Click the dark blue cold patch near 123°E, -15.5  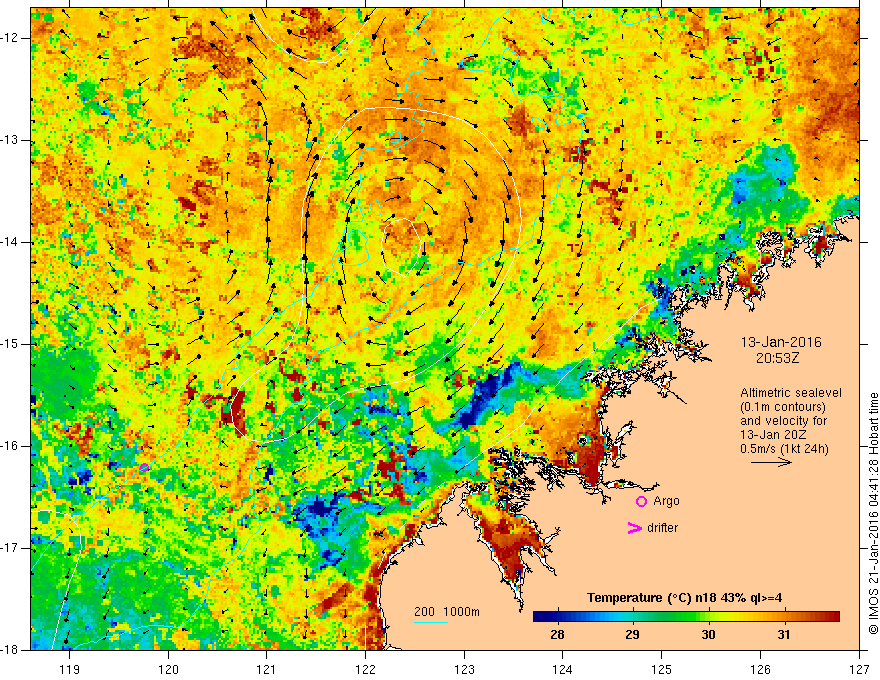click(488, 396)
